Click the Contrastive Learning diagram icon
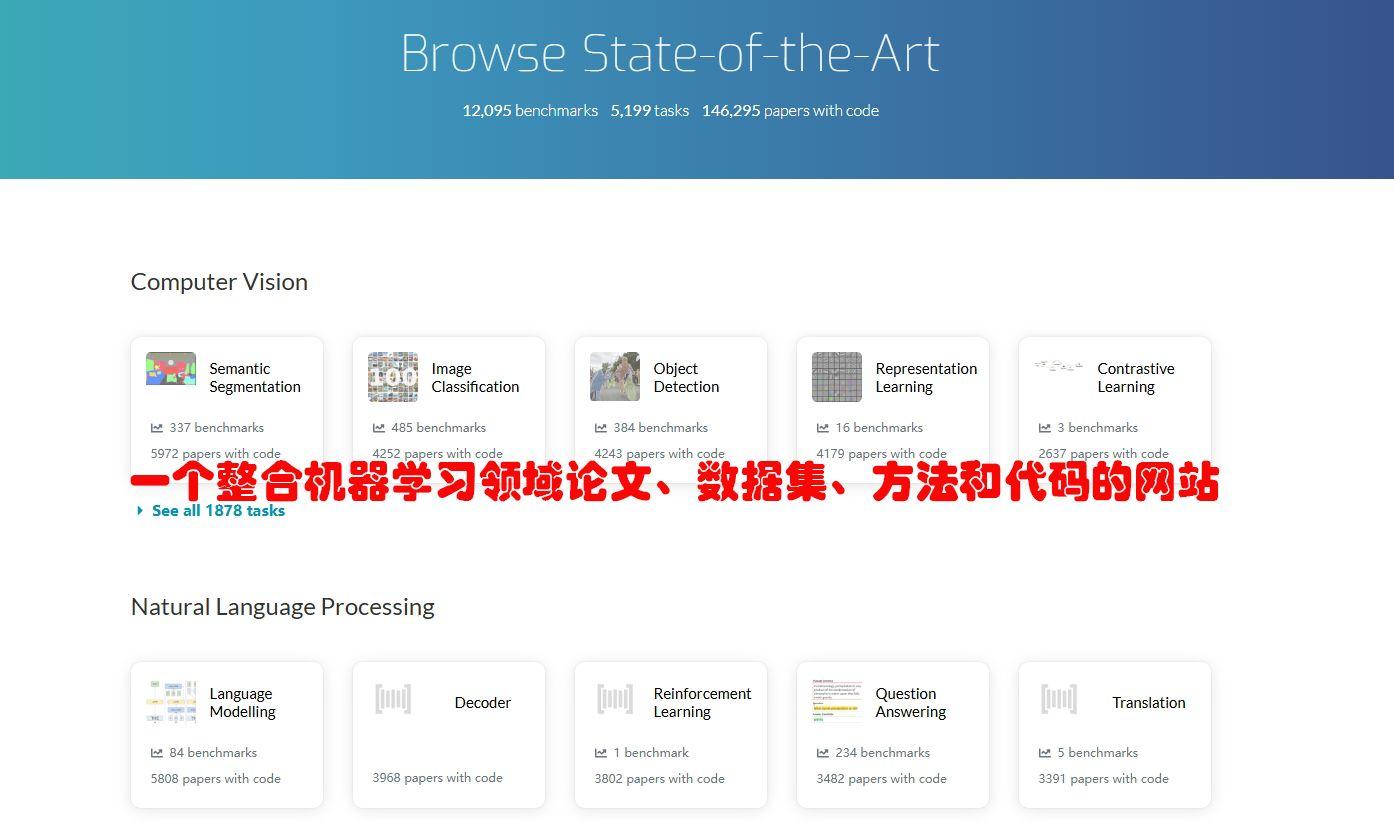 tap(1059, 366)
